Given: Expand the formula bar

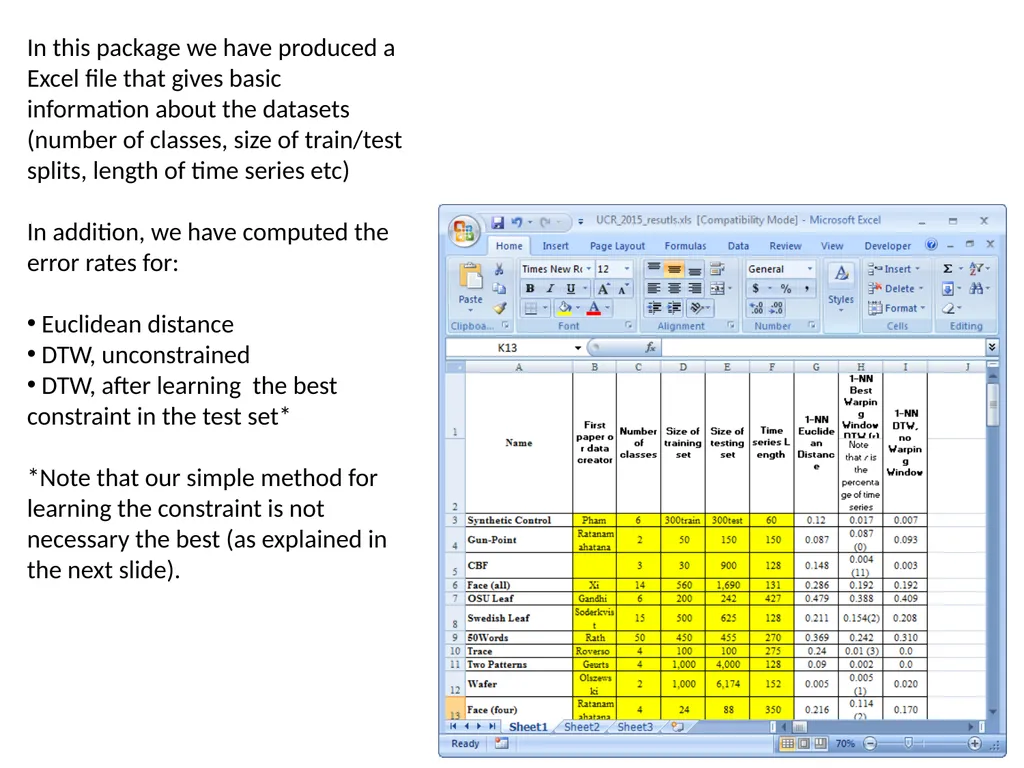Looking at the screenshot, I should point(992,347).
